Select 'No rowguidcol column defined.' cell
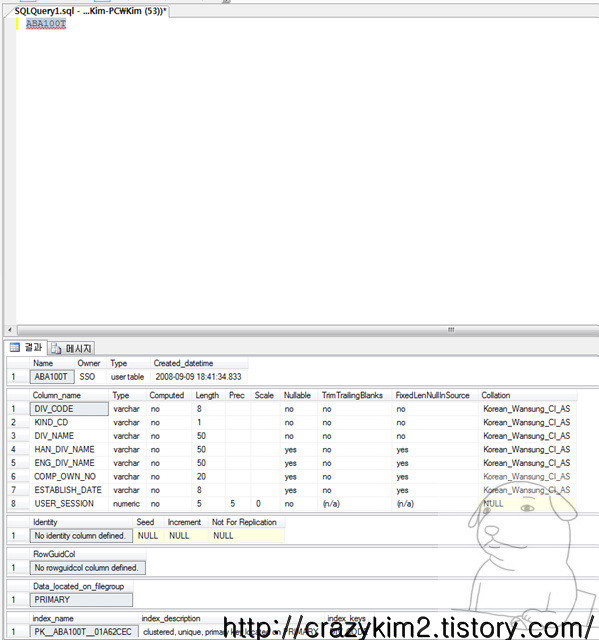Viewport: 599px width, 640px height. pyautogui.click(x=88, y=568)
